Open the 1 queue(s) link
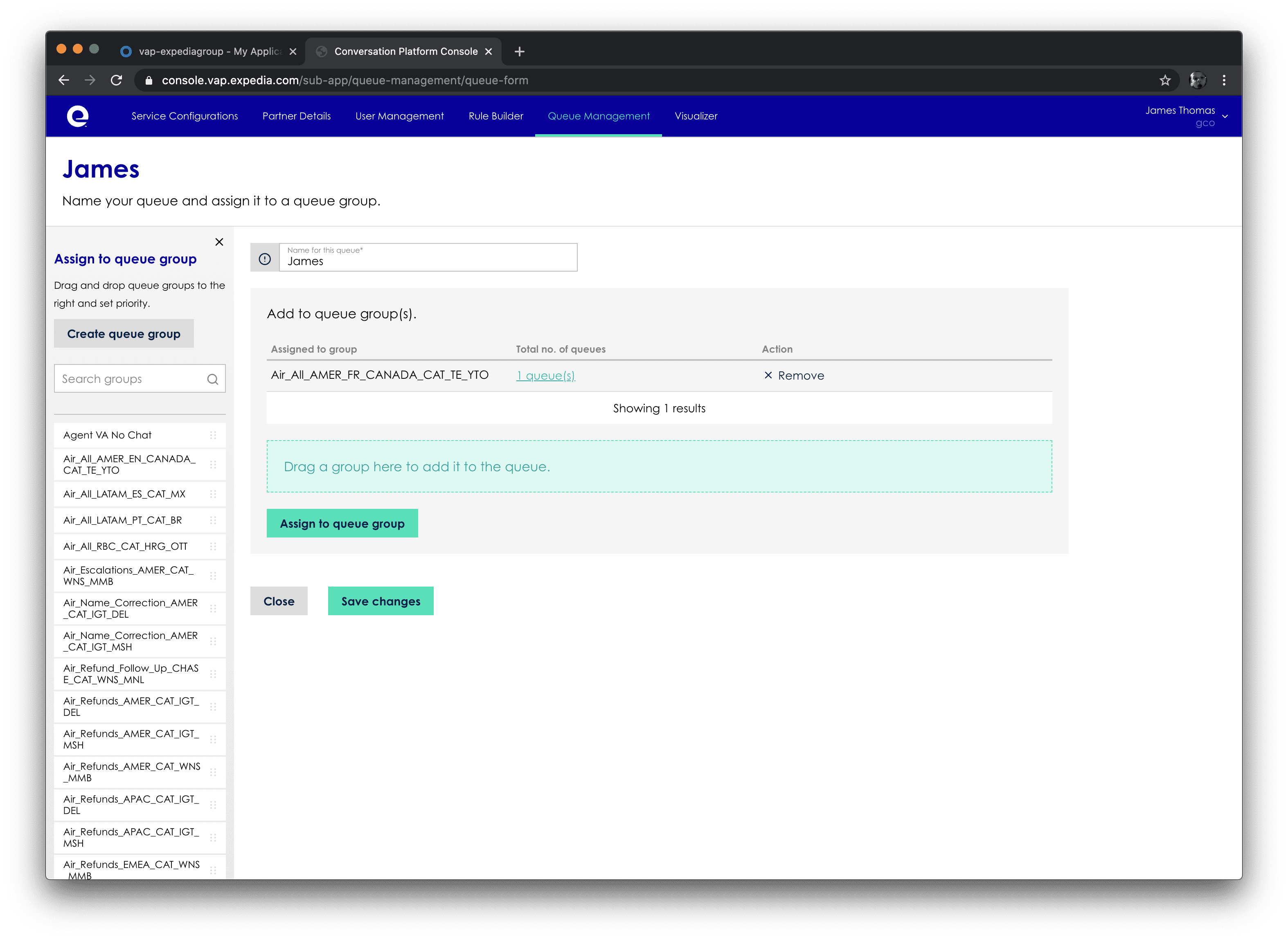Viewport: 1288px width, 940px height. coord(545,376)
